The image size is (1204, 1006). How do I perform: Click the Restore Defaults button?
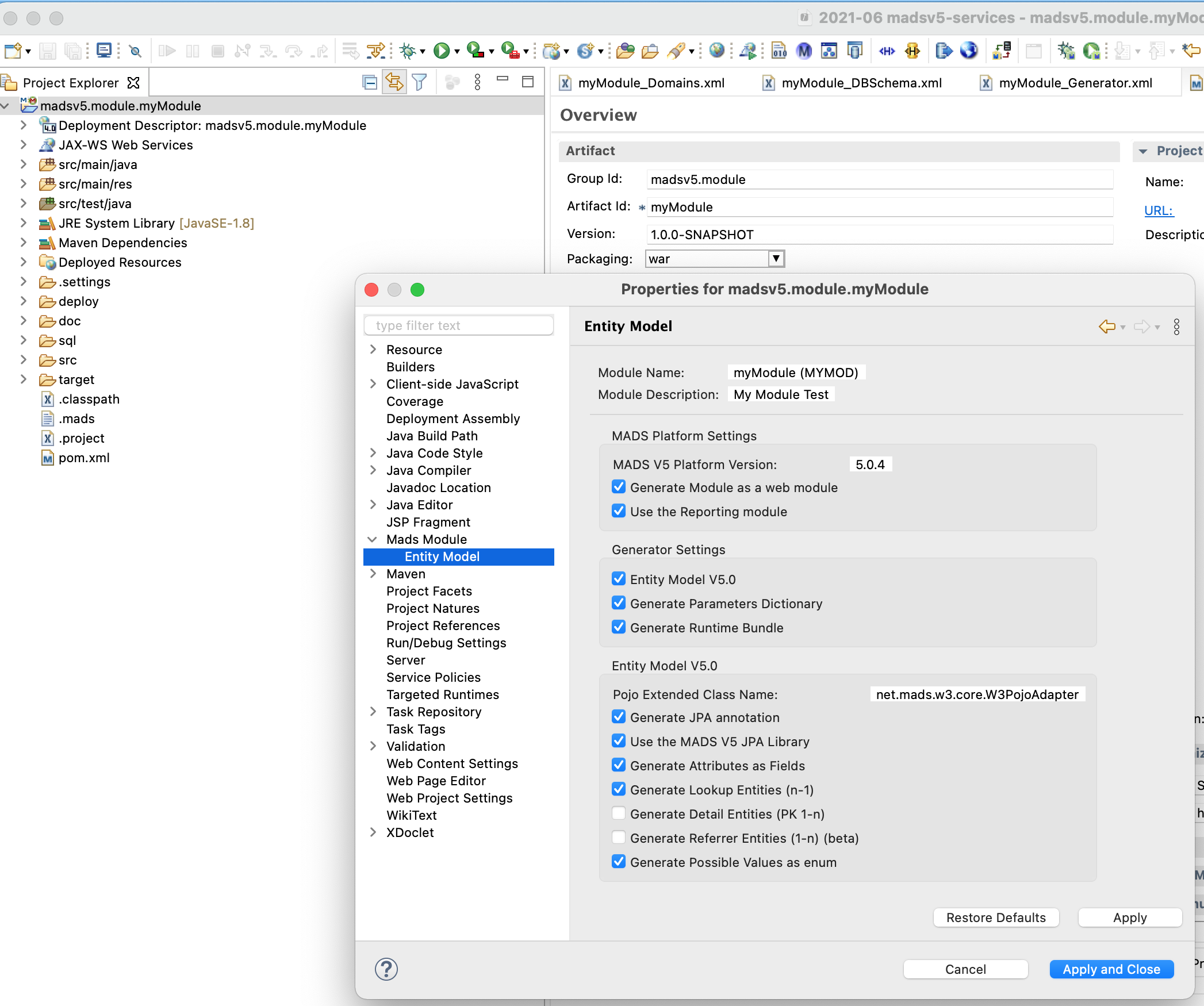point(995,917)
